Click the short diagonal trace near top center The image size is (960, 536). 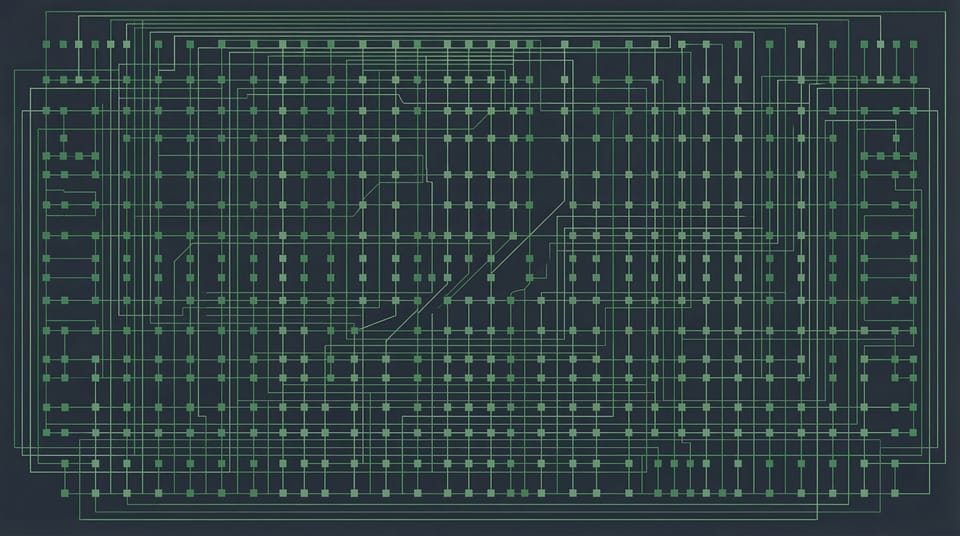coord(480,122)
